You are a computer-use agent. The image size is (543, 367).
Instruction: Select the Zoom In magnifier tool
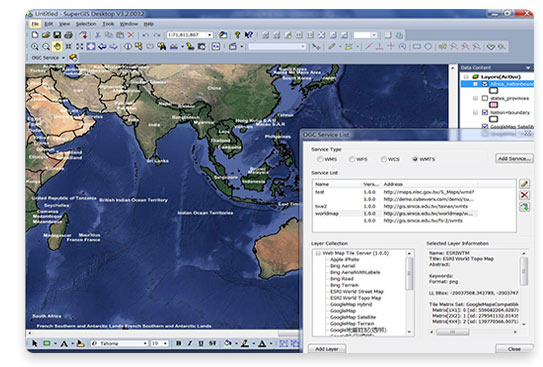[35, 46]
